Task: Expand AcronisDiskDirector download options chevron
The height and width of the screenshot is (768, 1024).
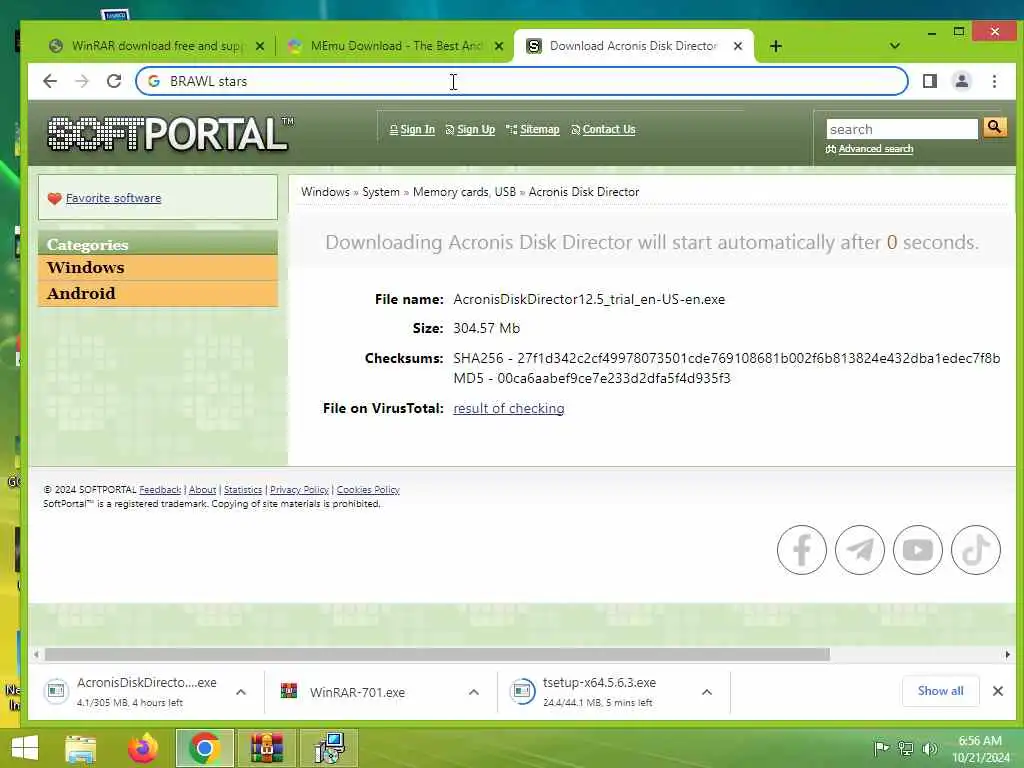Action: coord(241,692)
